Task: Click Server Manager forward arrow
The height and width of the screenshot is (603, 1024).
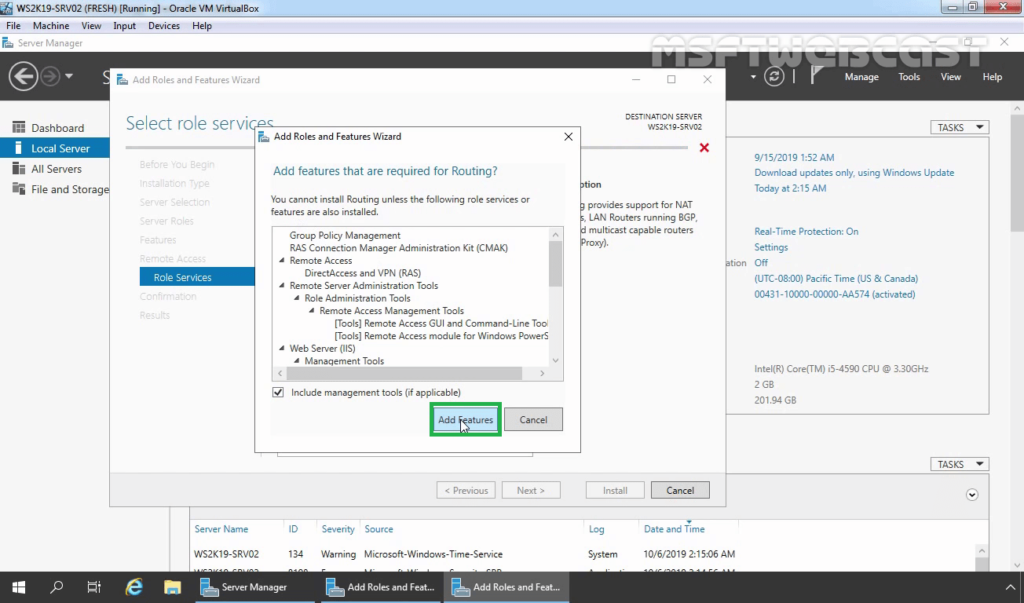Action: pos(50,76)
